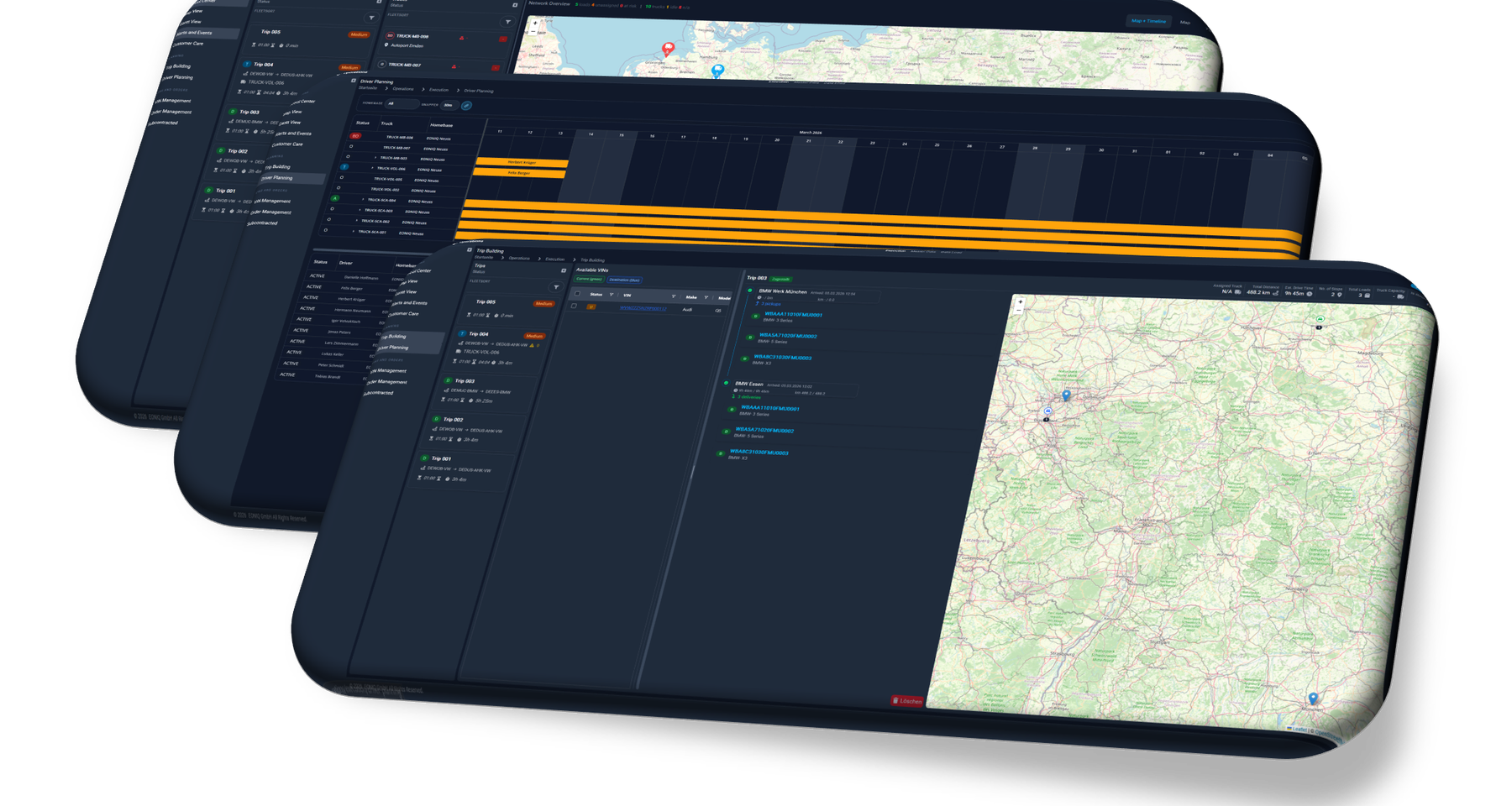Click the blue pin marker near München
This screenshot has width=1512, height=806.
coord(1313,698)
